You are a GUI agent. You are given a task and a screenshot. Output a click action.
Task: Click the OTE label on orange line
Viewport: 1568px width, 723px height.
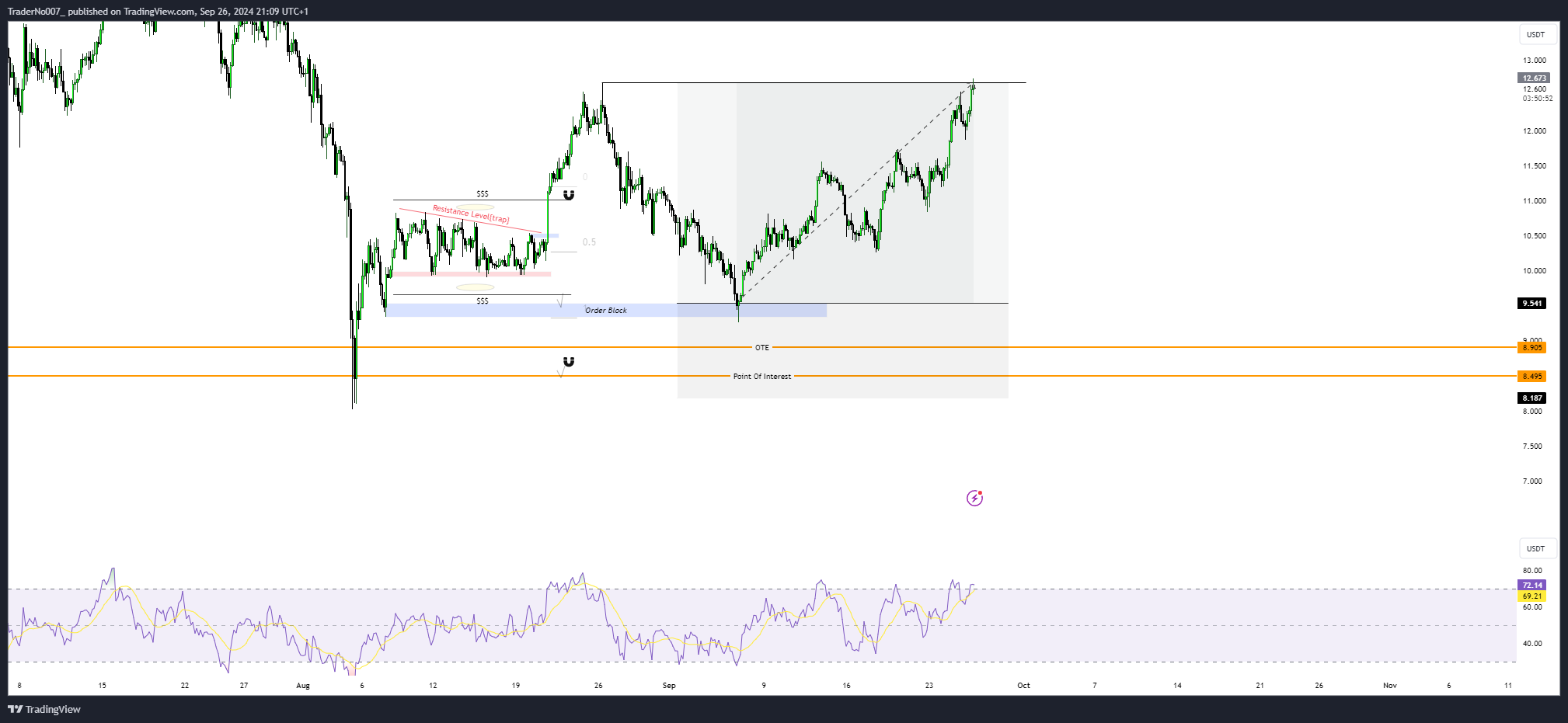[x=762, y=347]
